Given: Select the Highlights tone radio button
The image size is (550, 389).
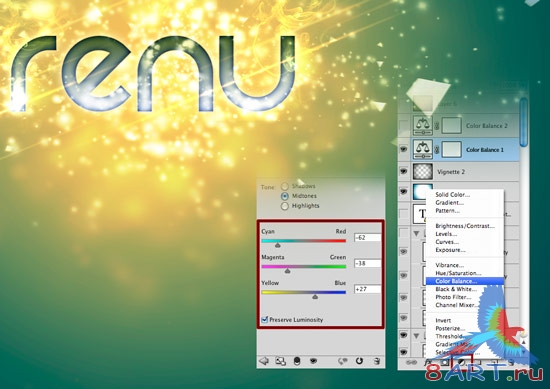Looking at the screenshot, I should pos(285,206).
